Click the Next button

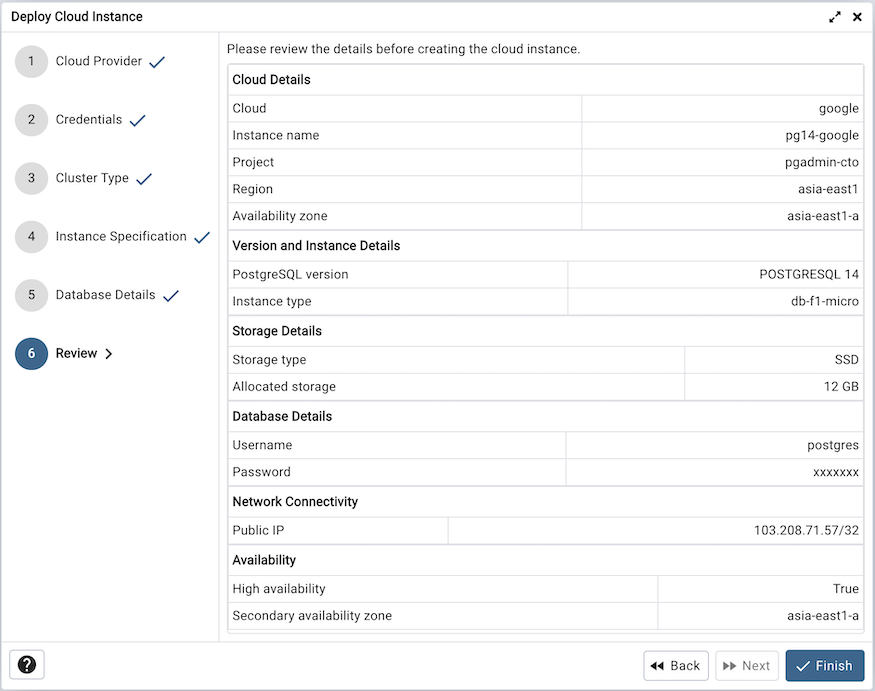click(747, 665)
